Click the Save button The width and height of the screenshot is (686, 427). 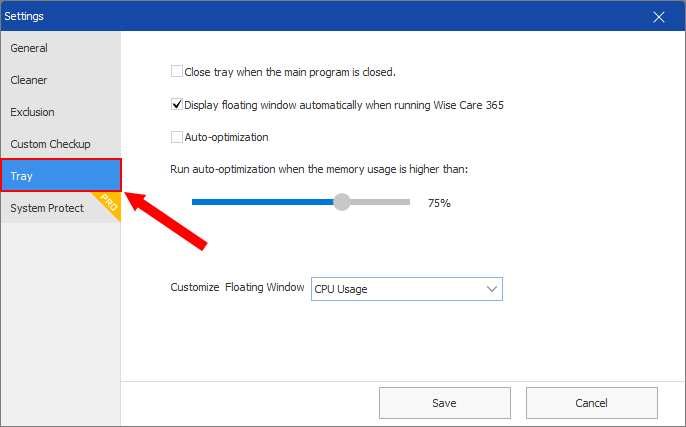point(444,402)
